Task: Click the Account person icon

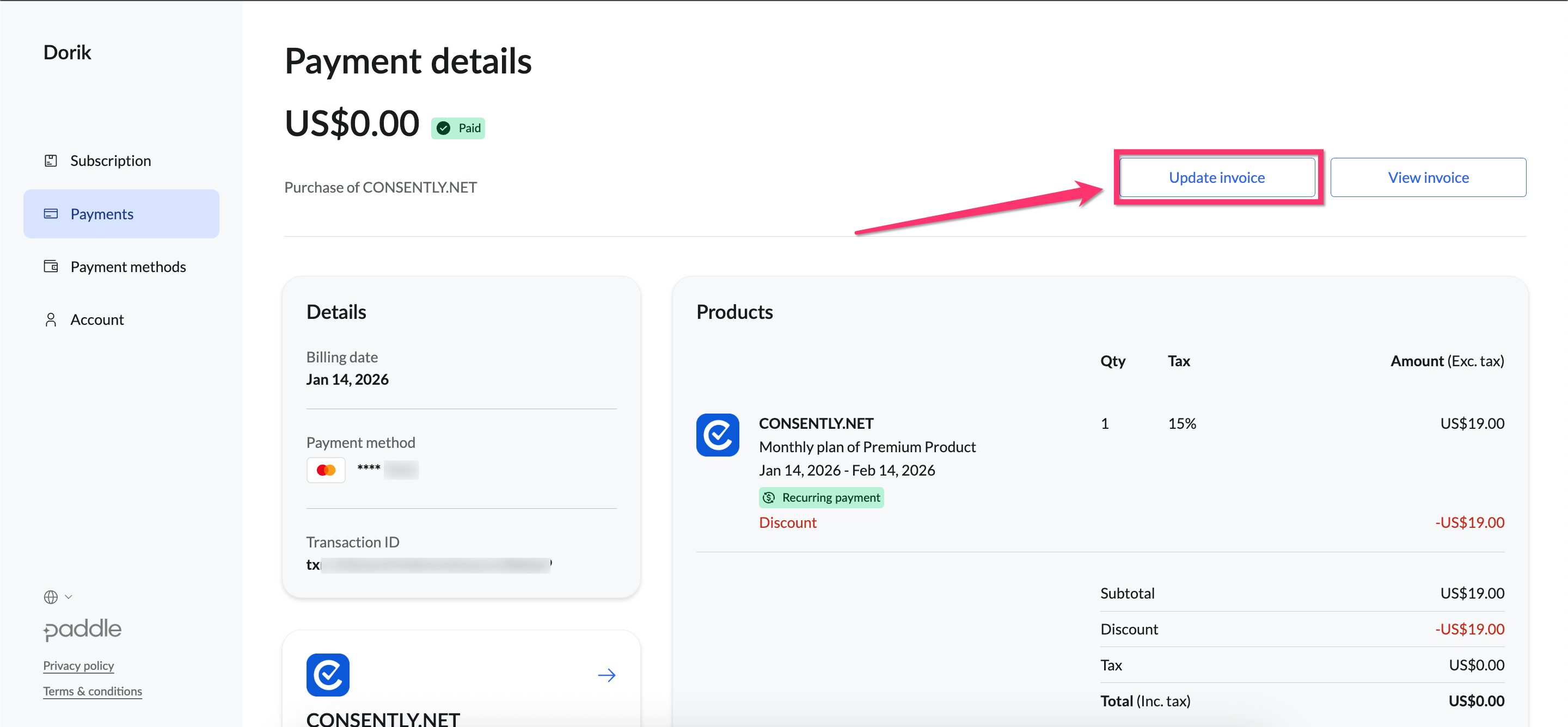Action: pyautogui.click(x=51, y=319)
